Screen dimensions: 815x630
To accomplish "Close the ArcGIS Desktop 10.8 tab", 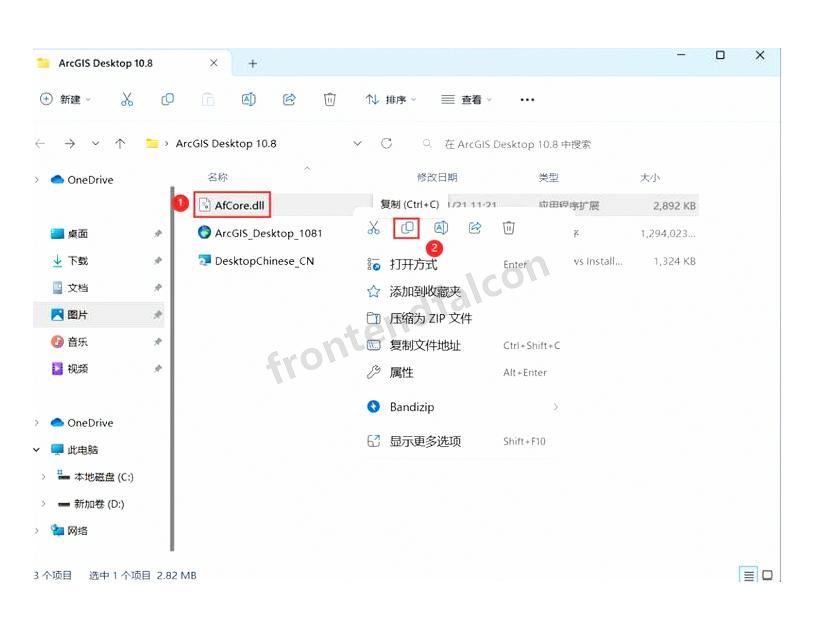I will click(x=214, y=63).
